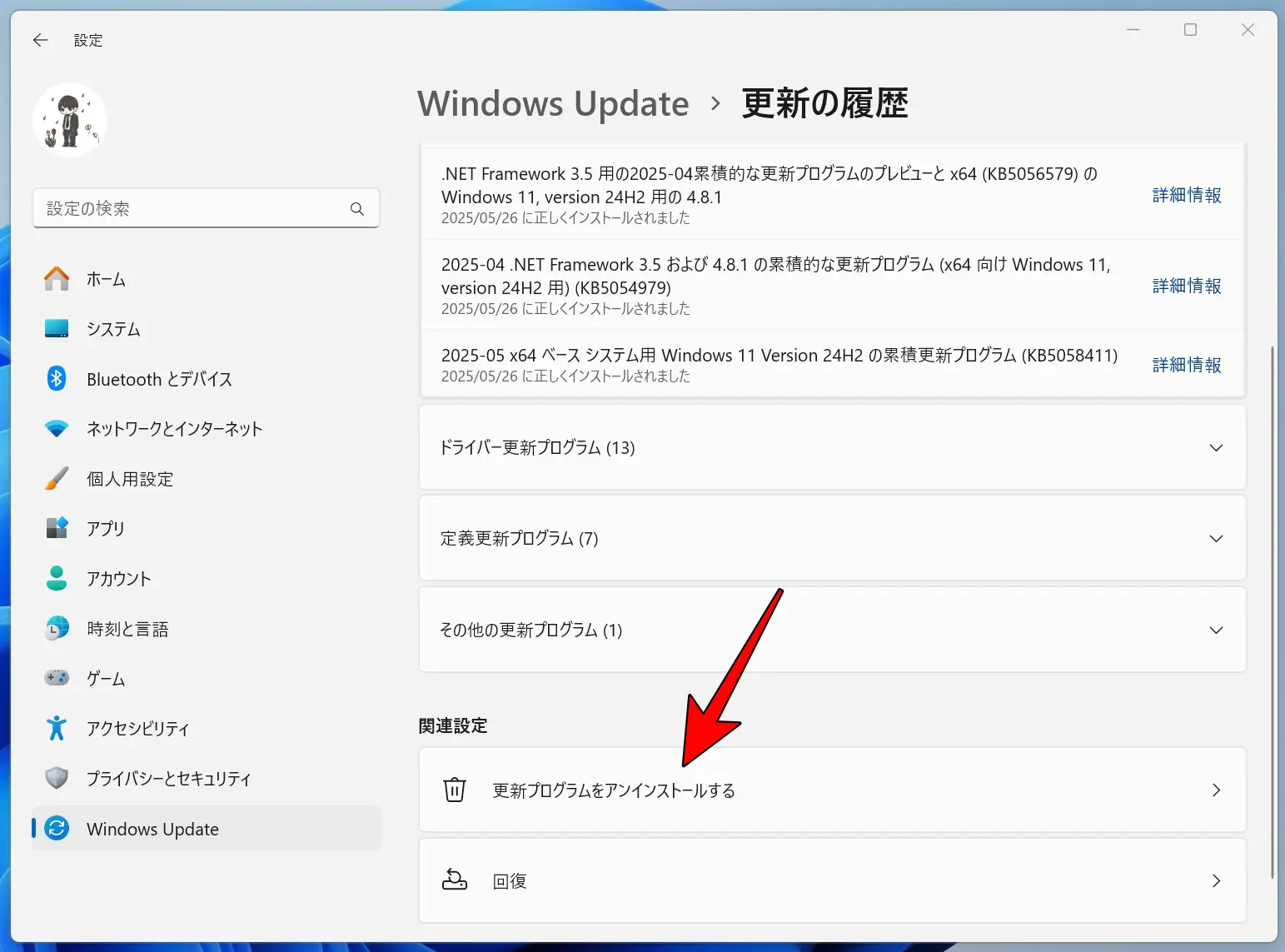Click the back arrow at top left
Screen dimensions: 1285x952
40,39
